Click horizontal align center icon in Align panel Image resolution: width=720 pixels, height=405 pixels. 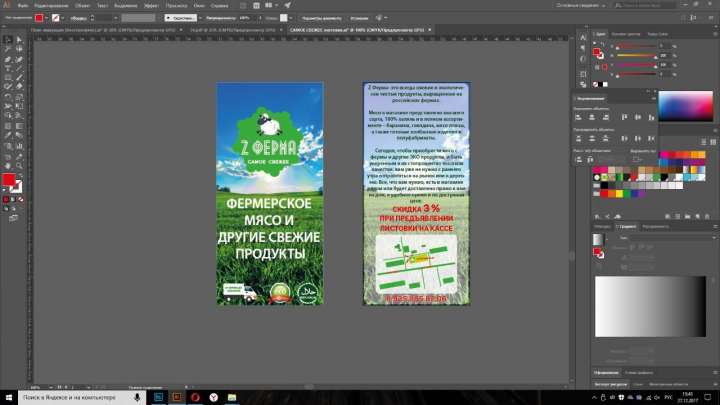592,118
